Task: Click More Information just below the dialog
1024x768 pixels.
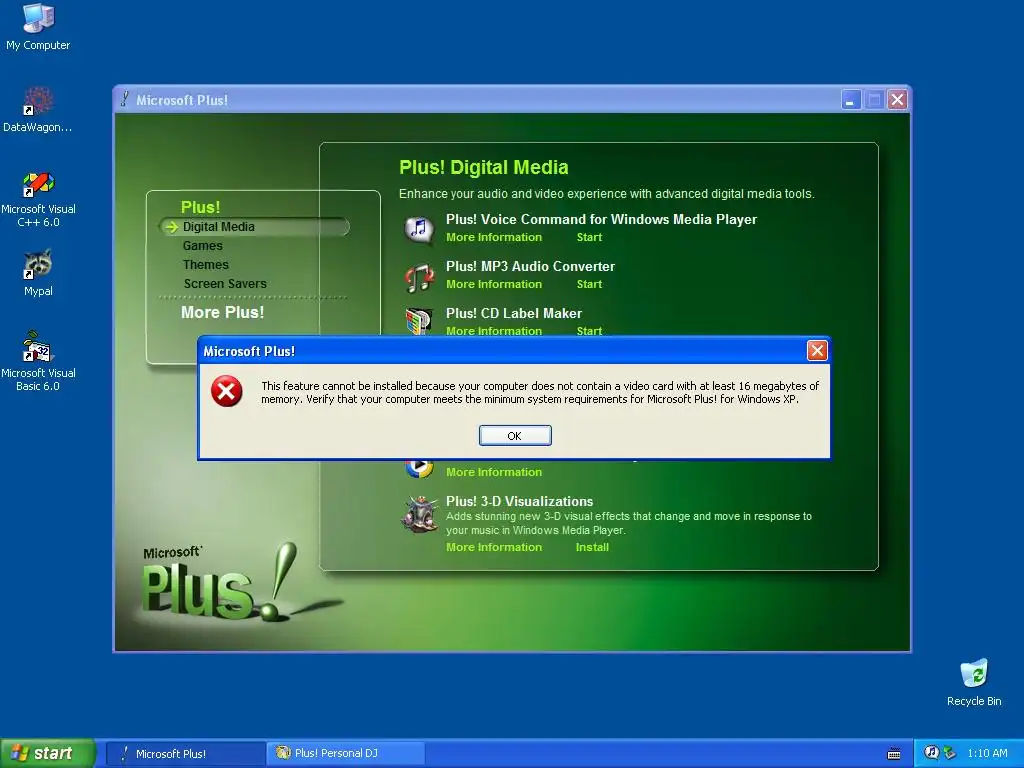Action: tap(494, 472)
